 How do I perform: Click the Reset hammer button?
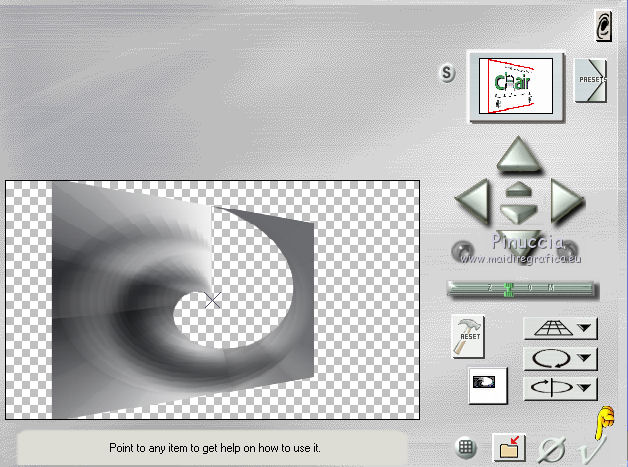(468, 336)
